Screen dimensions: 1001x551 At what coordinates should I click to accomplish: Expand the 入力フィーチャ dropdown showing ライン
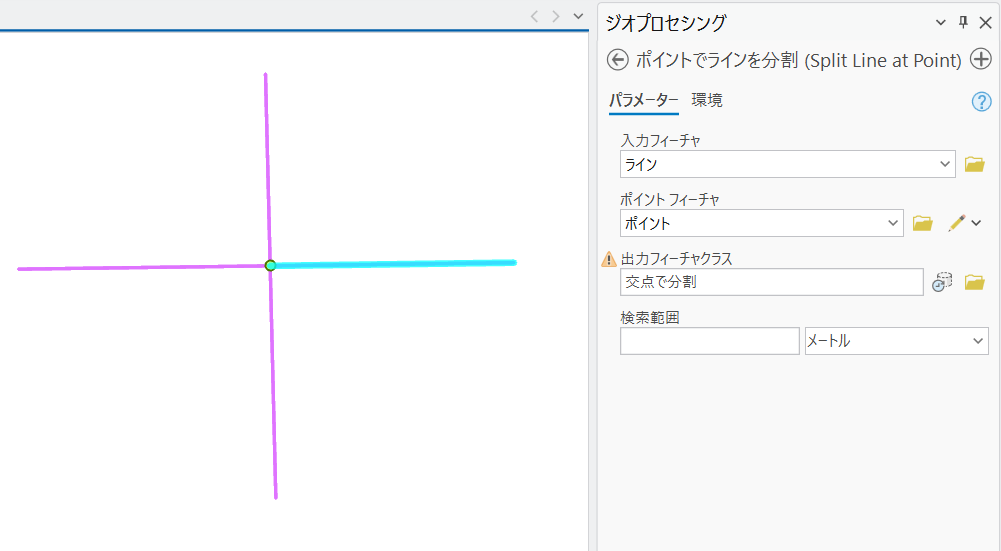click(x=946, y=164)
